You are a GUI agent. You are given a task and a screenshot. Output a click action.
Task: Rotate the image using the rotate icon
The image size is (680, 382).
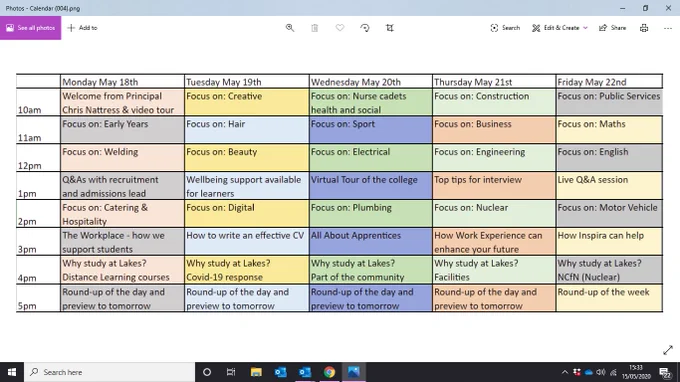[365, 28]
